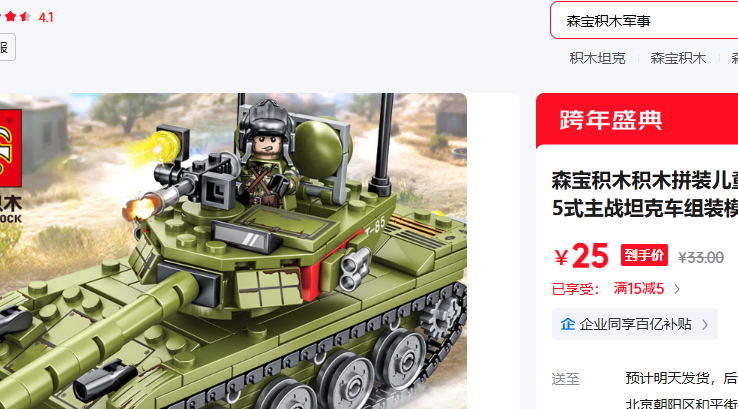Select the 积木坦克 suggested search link
The height and width of the screenshot is (409, 738).
click(x=597, y=58)
